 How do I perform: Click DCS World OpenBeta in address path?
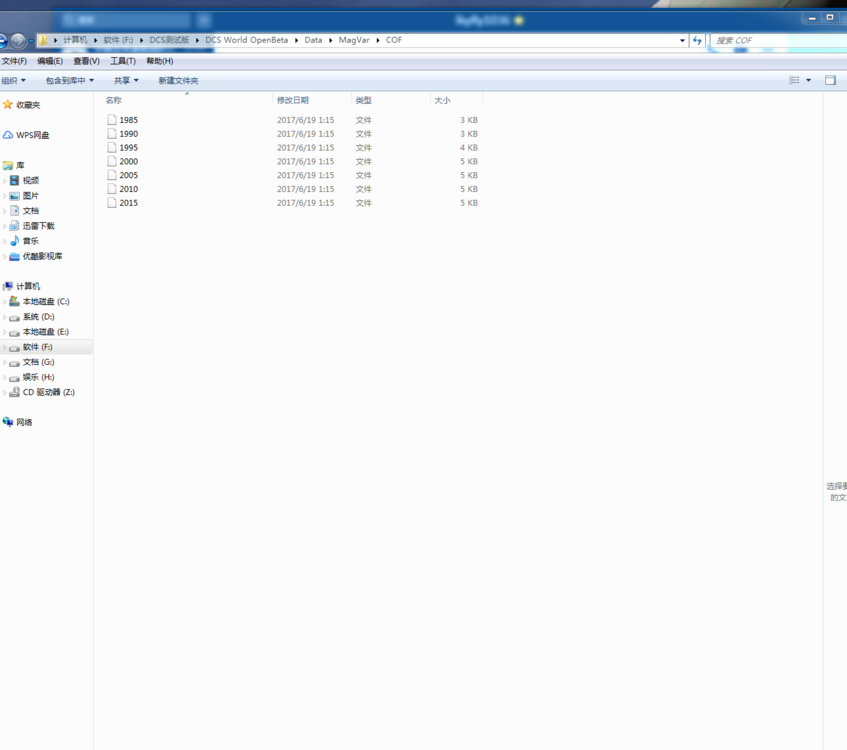point(246,40)
